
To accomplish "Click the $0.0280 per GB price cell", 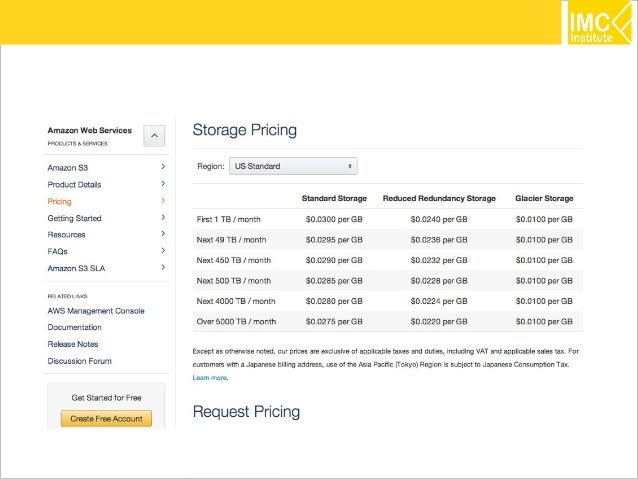I will [x=334, y=301].
